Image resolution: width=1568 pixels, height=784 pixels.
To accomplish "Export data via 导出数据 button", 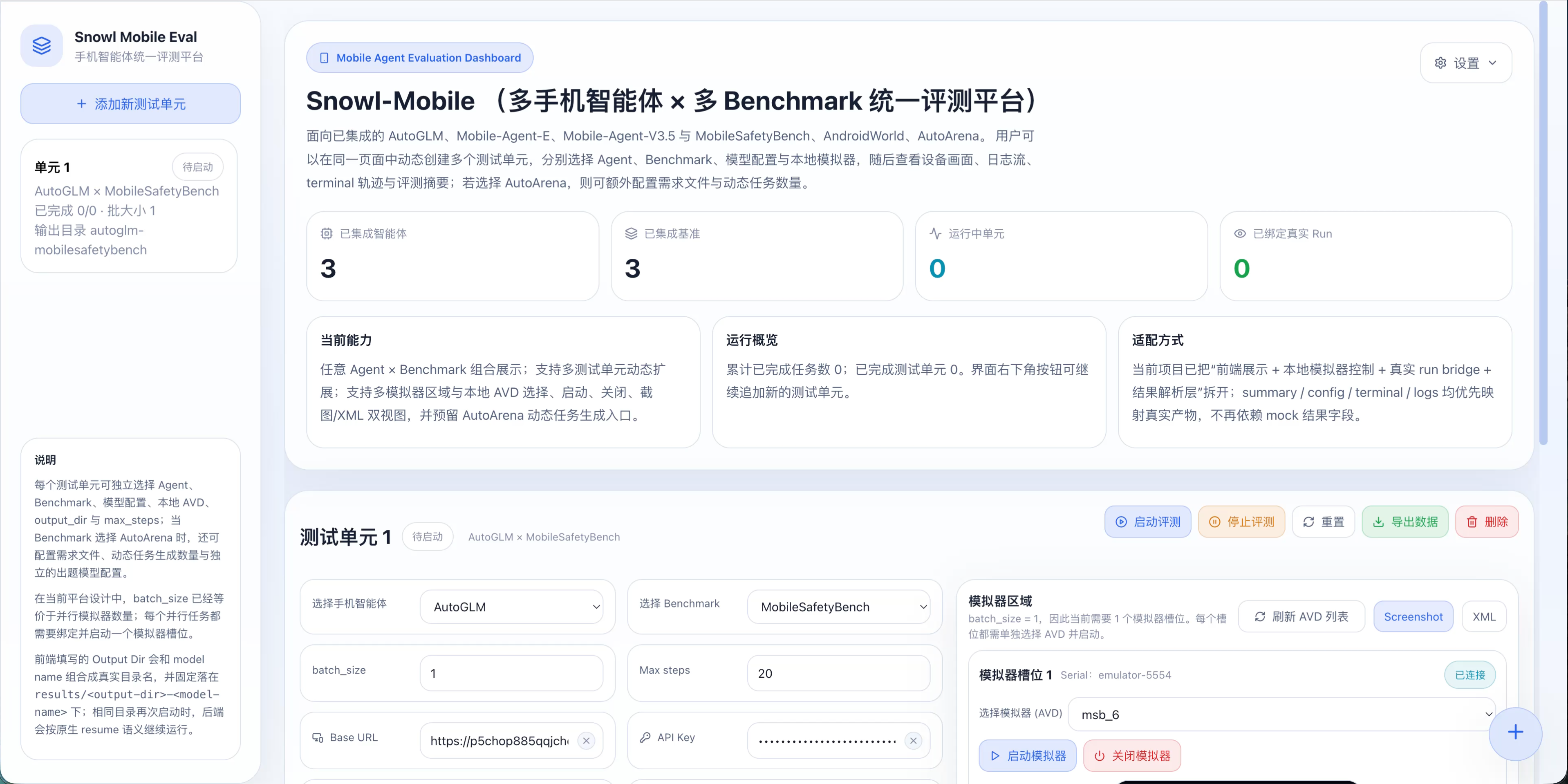I will [x=1405, y=522].
